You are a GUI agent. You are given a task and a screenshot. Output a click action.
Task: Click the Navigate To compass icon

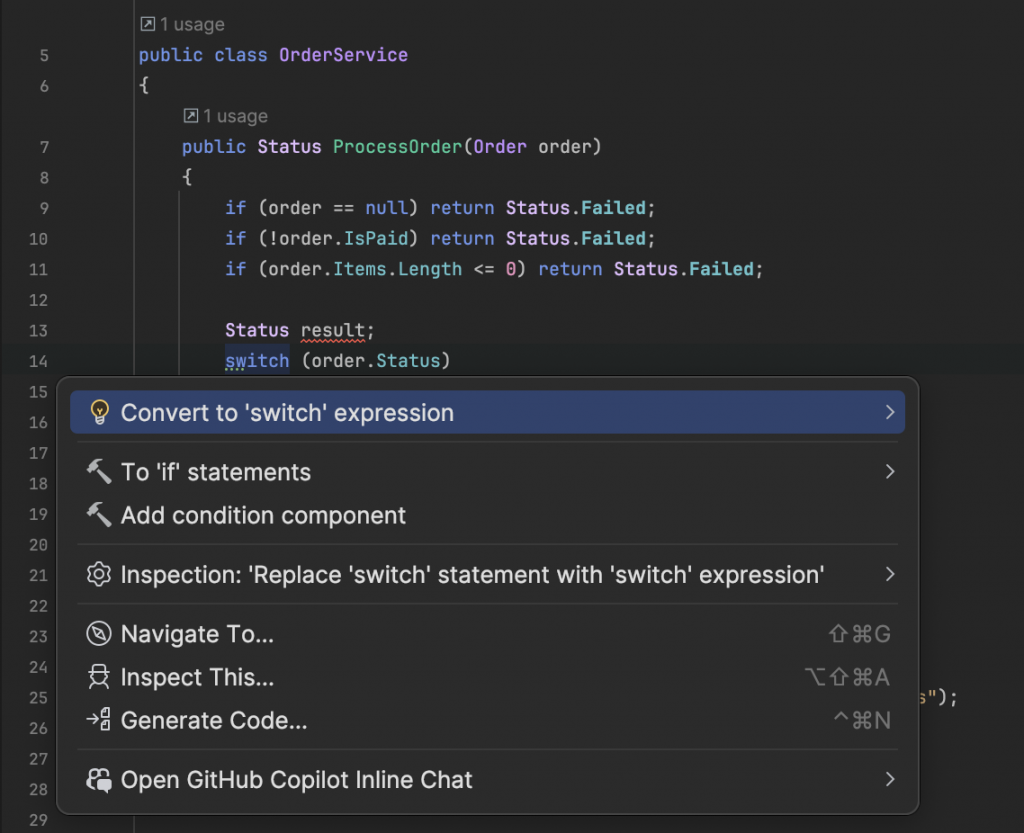(99, 634)
